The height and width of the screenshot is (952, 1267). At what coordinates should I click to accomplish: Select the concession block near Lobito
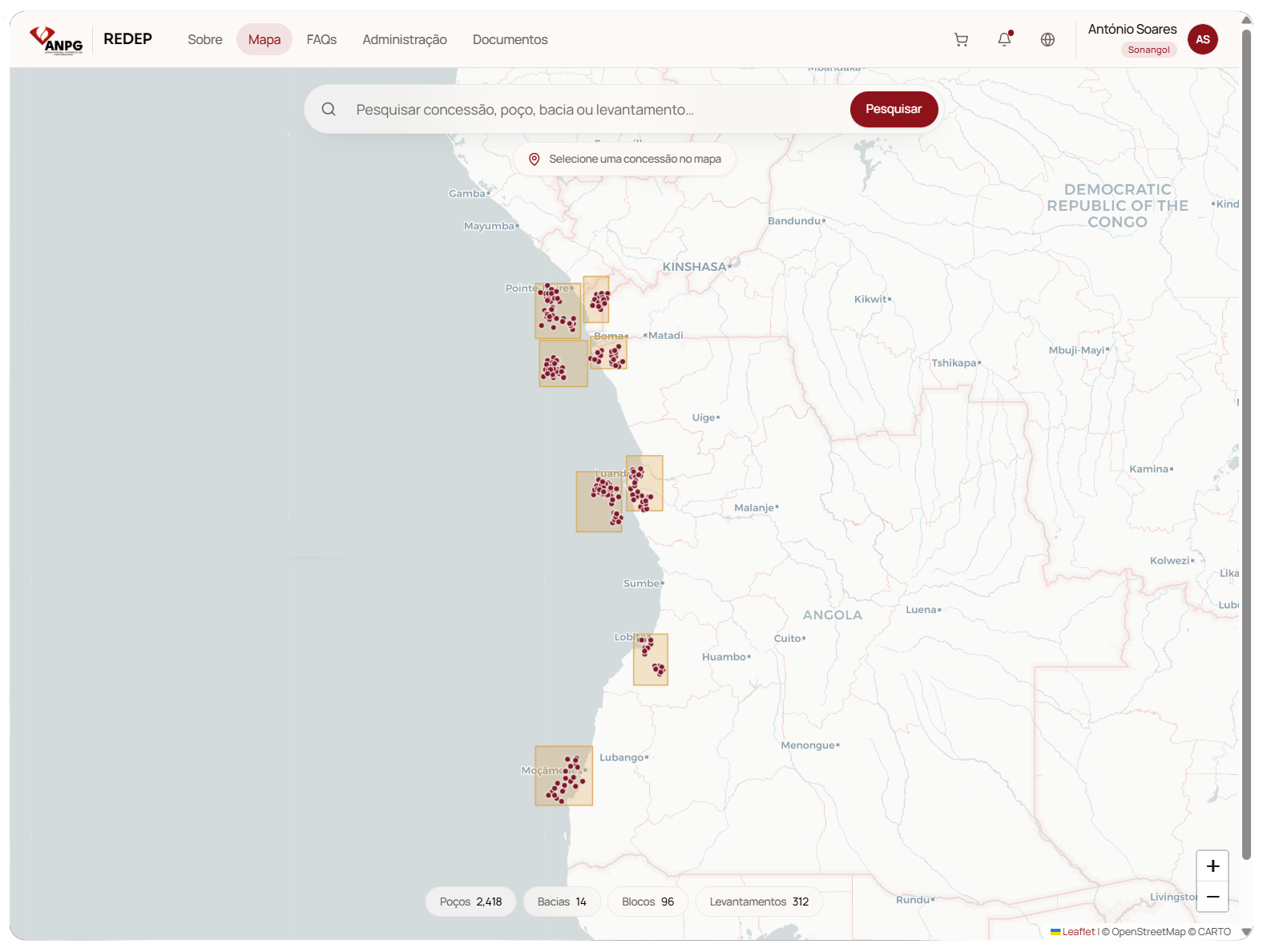click(651, 660)
